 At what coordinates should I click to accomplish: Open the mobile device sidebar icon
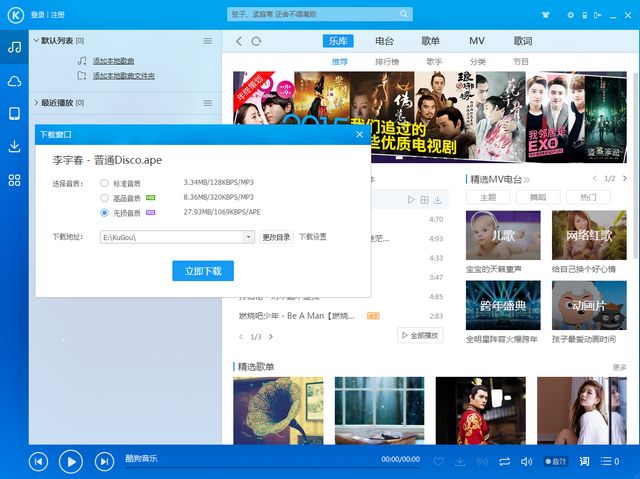pos(14,114)
